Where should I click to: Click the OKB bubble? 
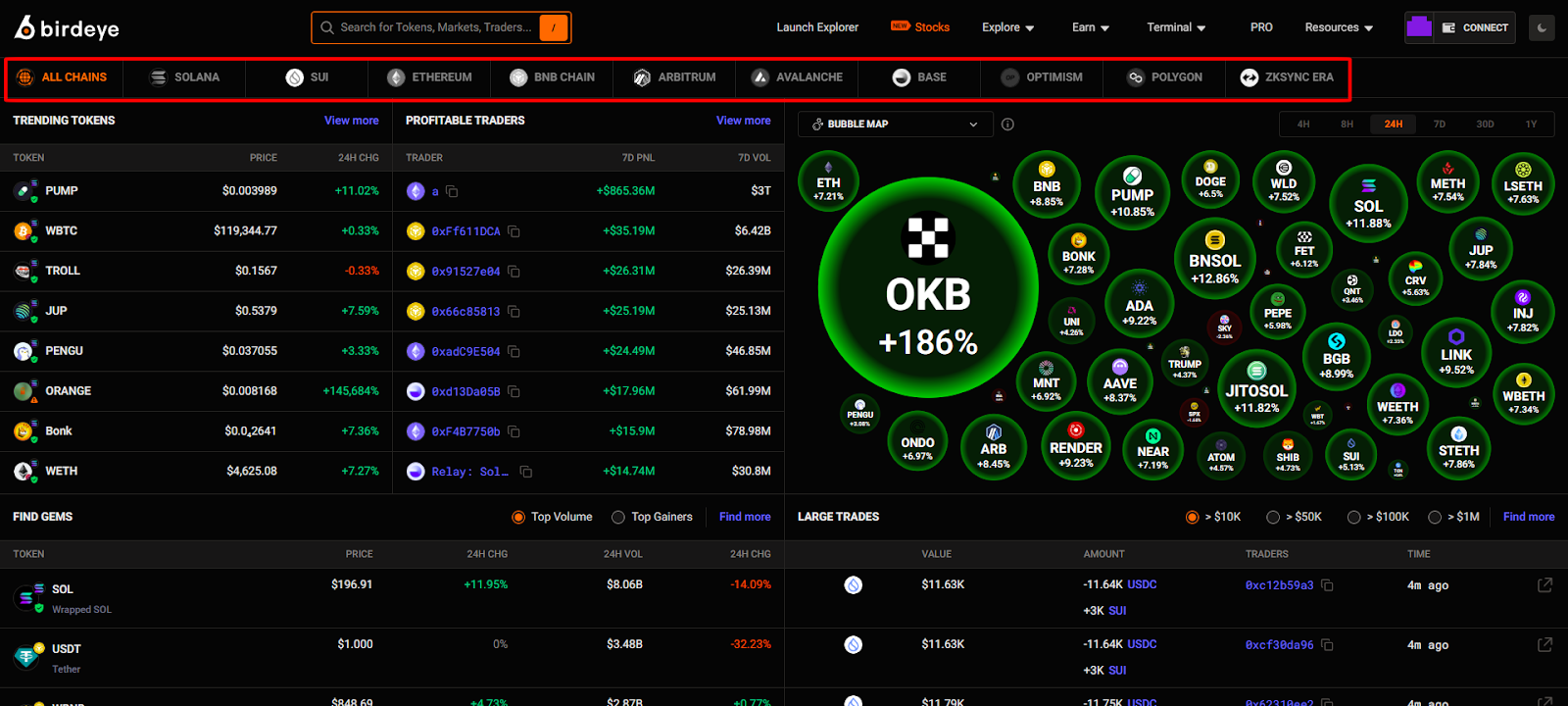pyautogui.click(x=928, y=287)
